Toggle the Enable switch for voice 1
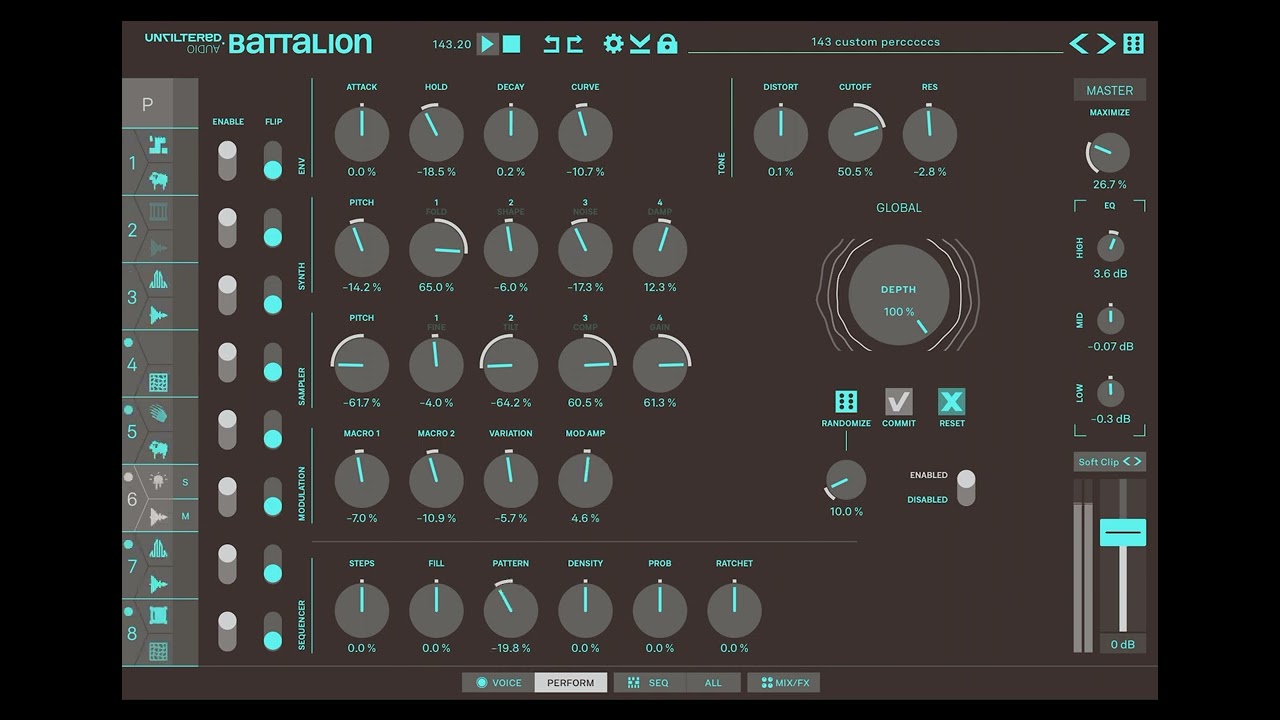 tap(228, 160)
